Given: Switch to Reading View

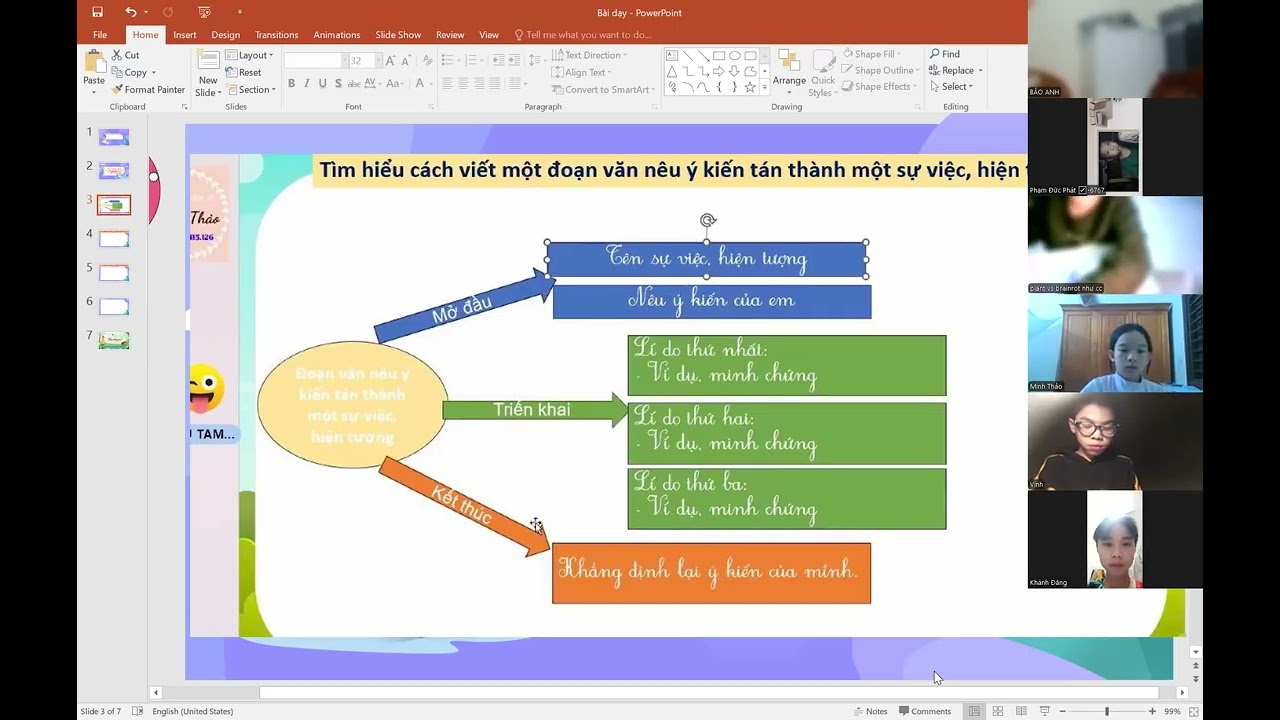Looking at the screenshot, I should tap(1021, 711).
